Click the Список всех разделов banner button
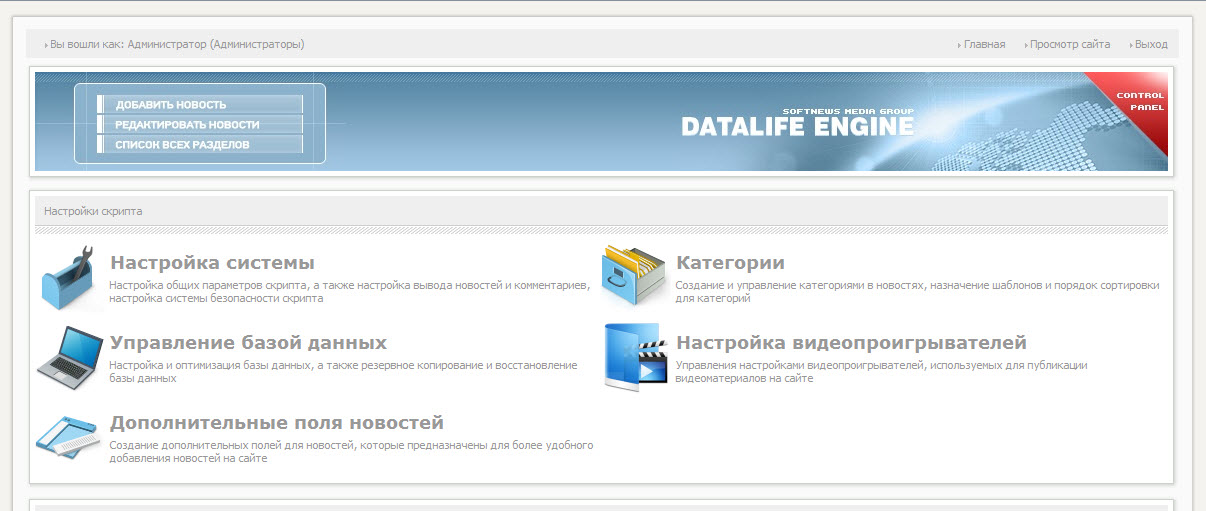This screenshot has height=511, width=1206. 200,144
